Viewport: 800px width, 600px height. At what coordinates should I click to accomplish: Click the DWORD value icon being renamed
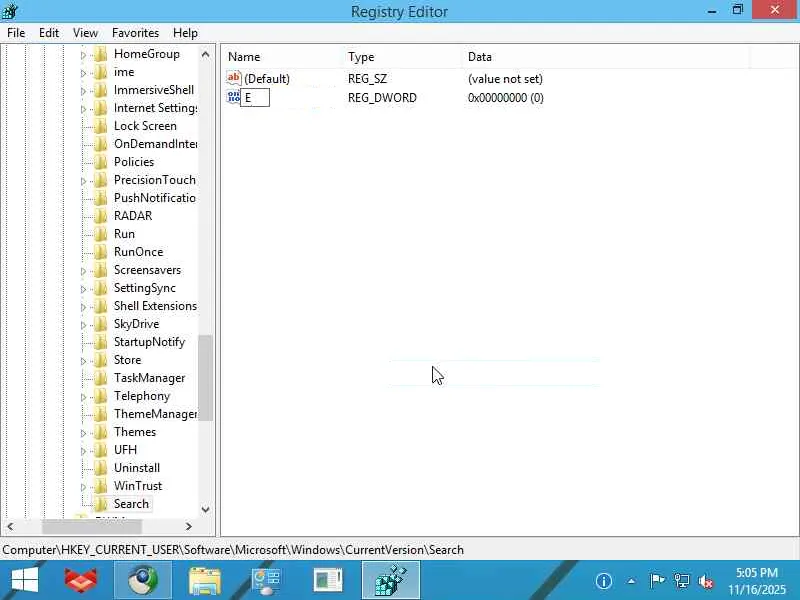pos(234,97)
